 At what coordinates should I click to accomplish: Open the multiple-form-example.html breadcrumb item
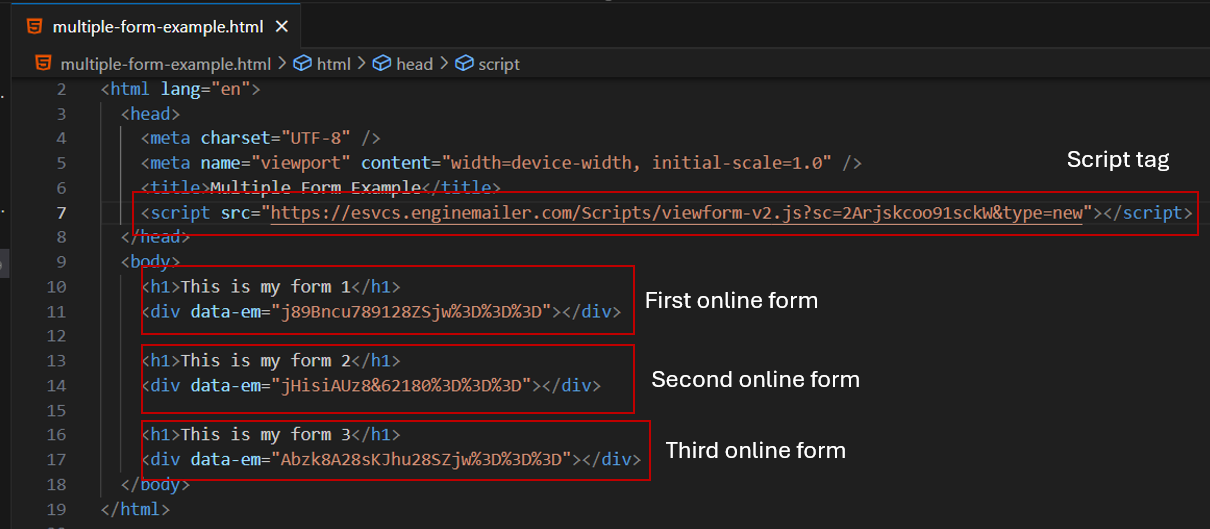pyautogui.click(x=165, y=64)
